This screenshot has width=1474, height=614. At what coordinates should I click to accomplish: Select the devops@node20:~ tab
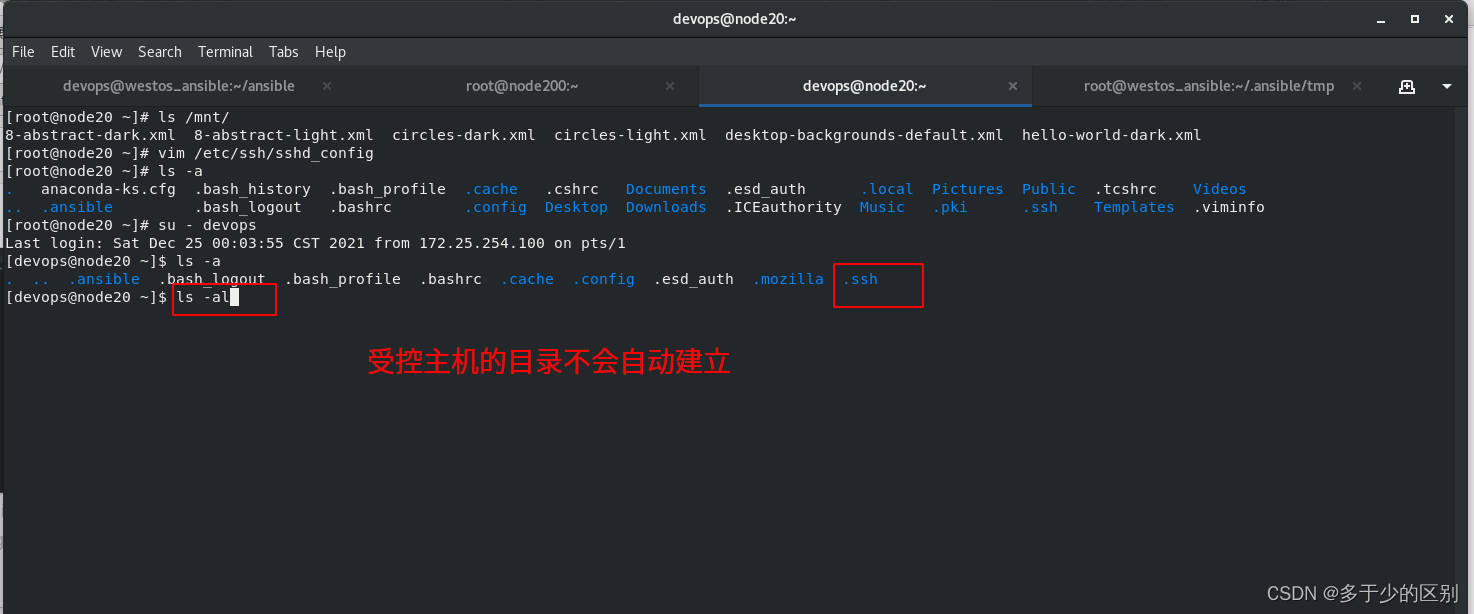coord(865,86)
